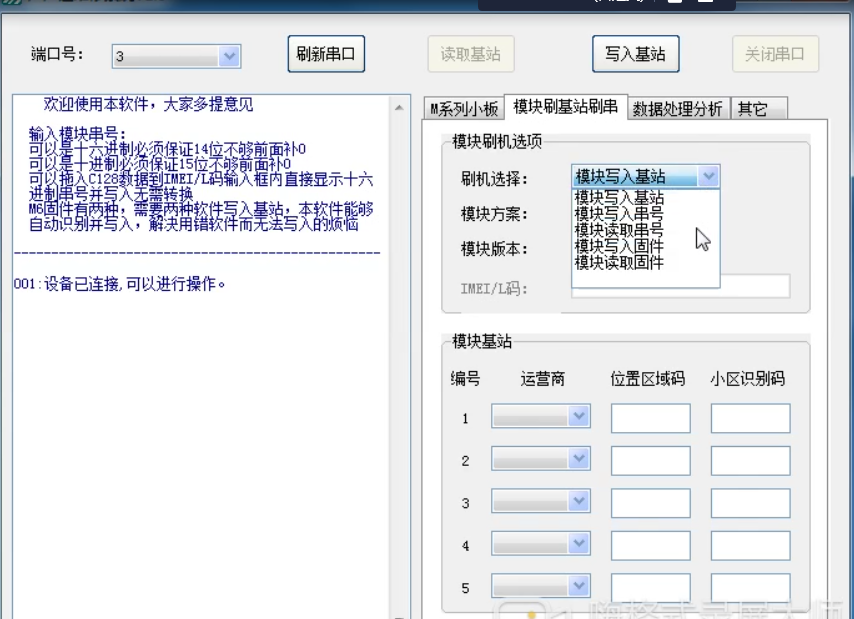Click the disabled 读取基站 button
The width and height of the screenshot is (854, 619).
pyautogui.click(x=471, y=54)
